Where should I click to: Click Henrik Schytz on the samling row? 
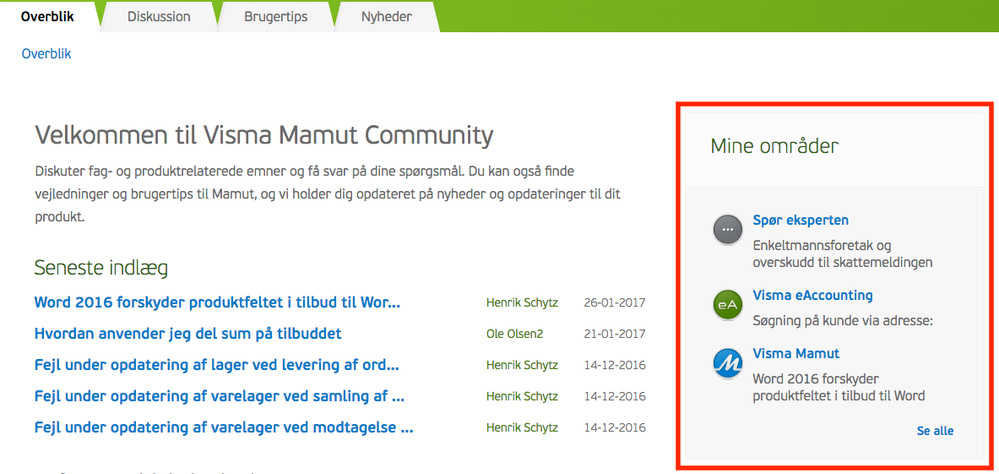(522, 396)
